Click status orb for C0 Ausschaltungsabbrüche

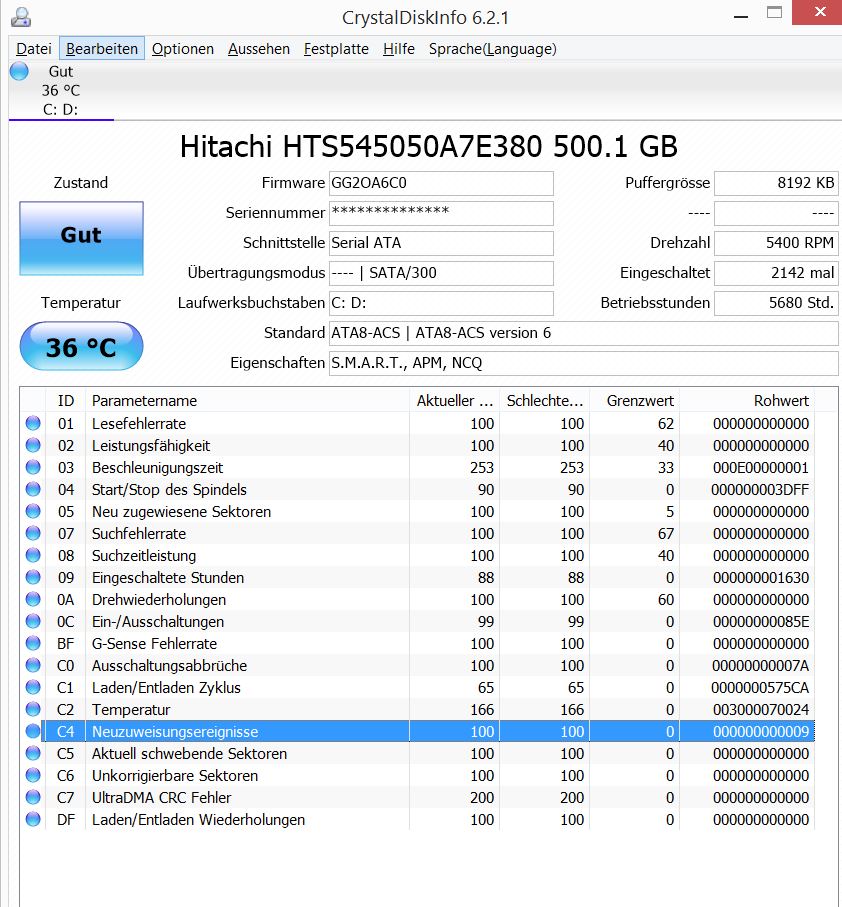[x=33, y=665]
